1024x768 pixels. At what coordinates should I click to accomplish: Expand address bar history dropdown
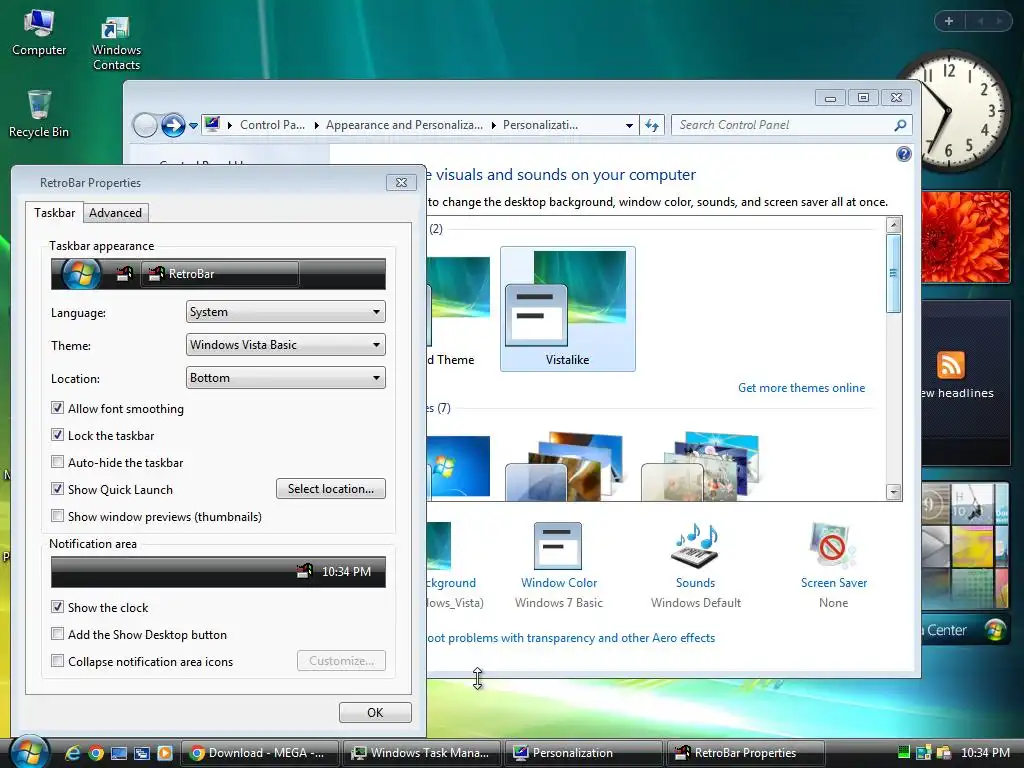(629, 125)
